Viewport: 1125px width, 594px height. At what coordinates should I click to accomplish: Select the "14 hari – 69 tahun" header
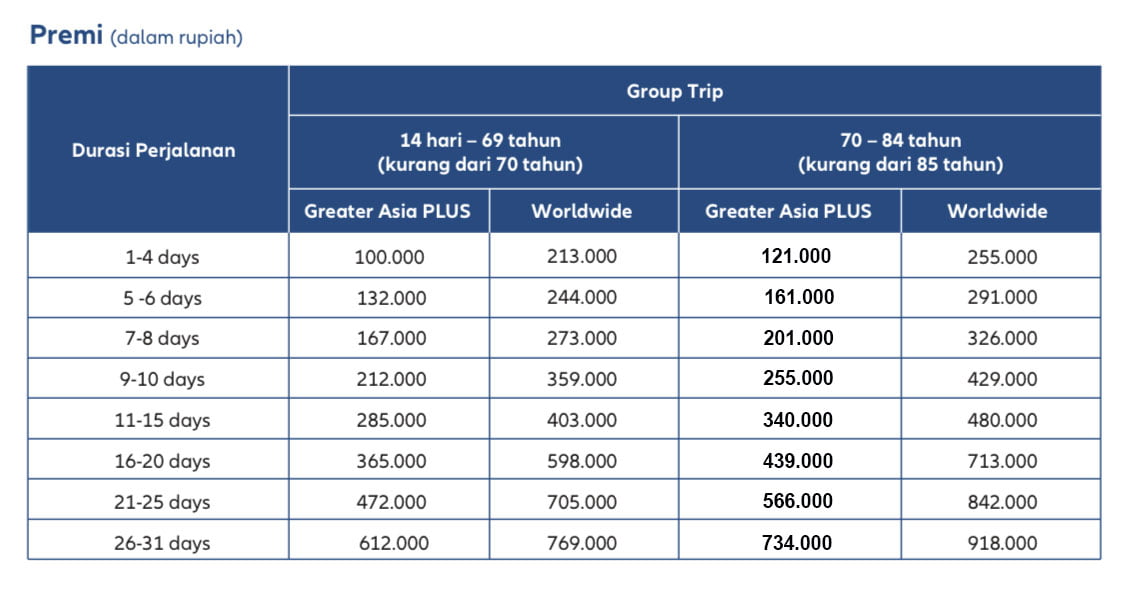(x=480, y=140)
